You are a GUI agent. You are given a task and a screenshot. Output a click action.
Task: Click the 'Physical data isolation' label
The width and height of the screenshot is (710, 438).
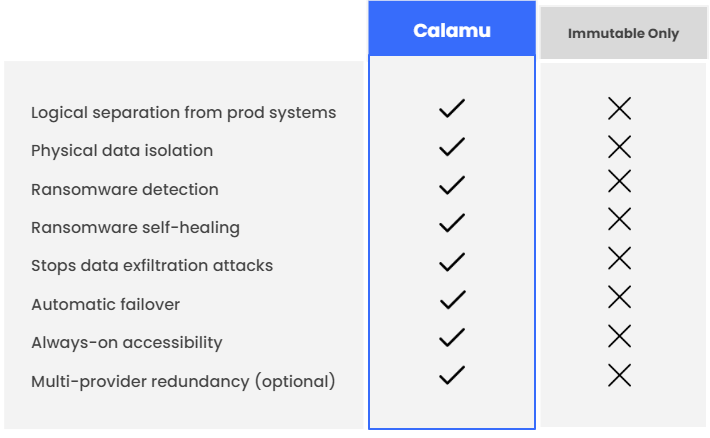pyautogui.click(x=122, y=151)
